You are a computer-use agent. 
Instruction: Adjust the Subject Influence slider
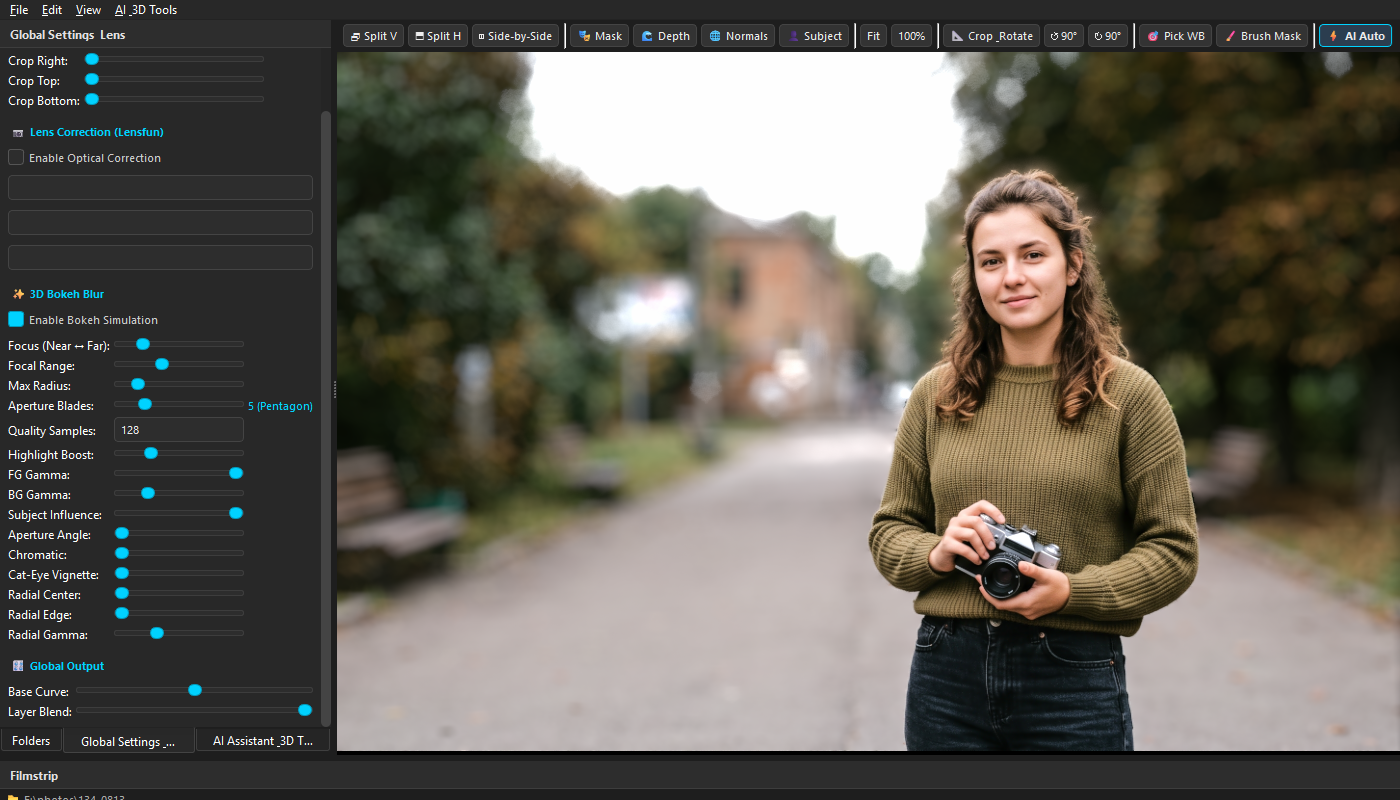click(179, 513)
